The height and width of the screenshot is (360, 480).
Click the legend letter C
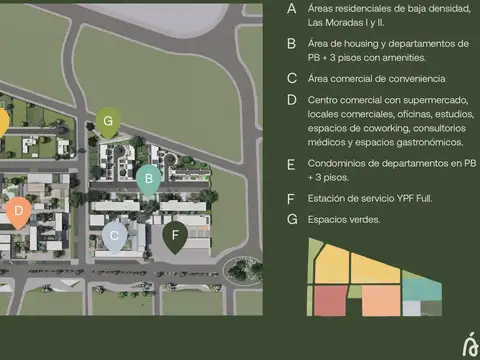click(292, 79)
